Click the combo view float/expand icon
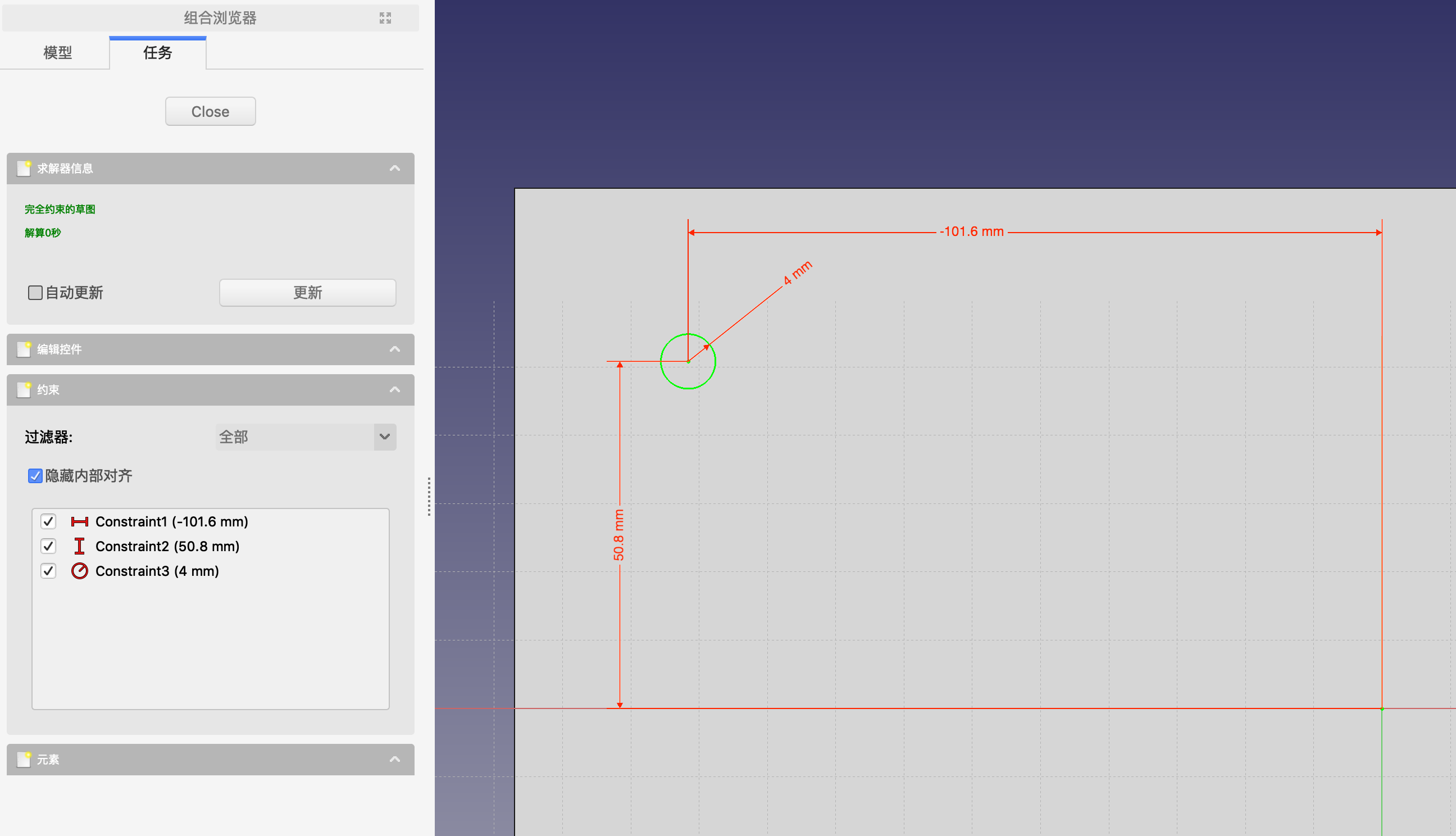 (385, 18)
